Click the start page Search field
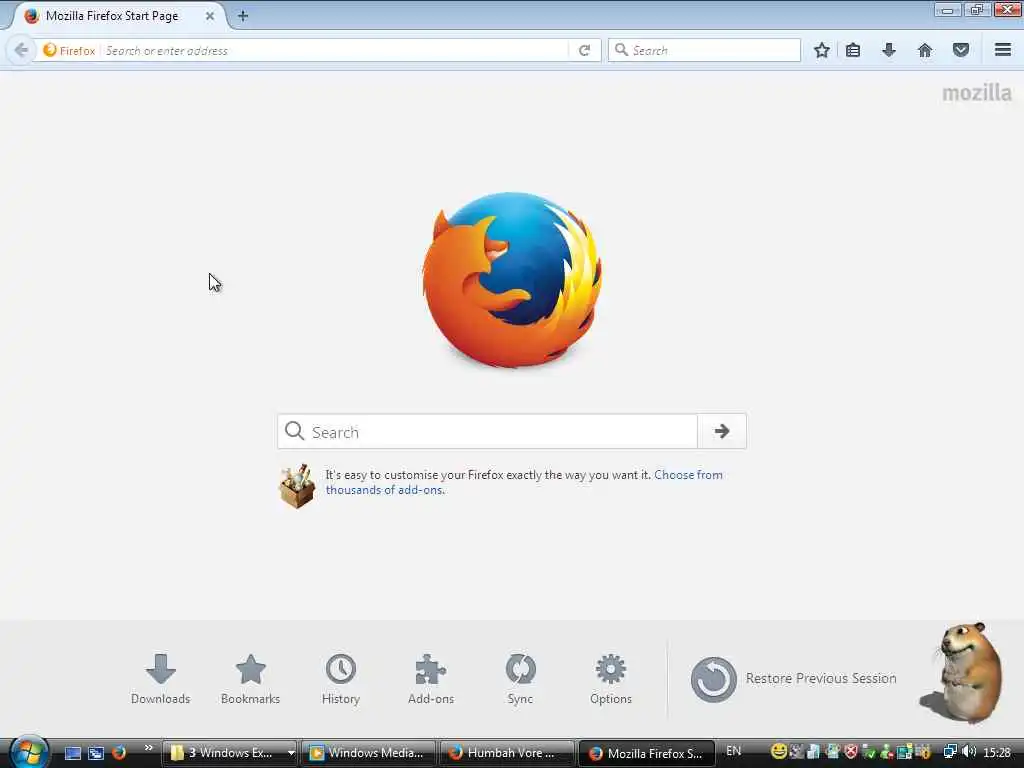Screen dimensions: 1024x768 point(487,431)
